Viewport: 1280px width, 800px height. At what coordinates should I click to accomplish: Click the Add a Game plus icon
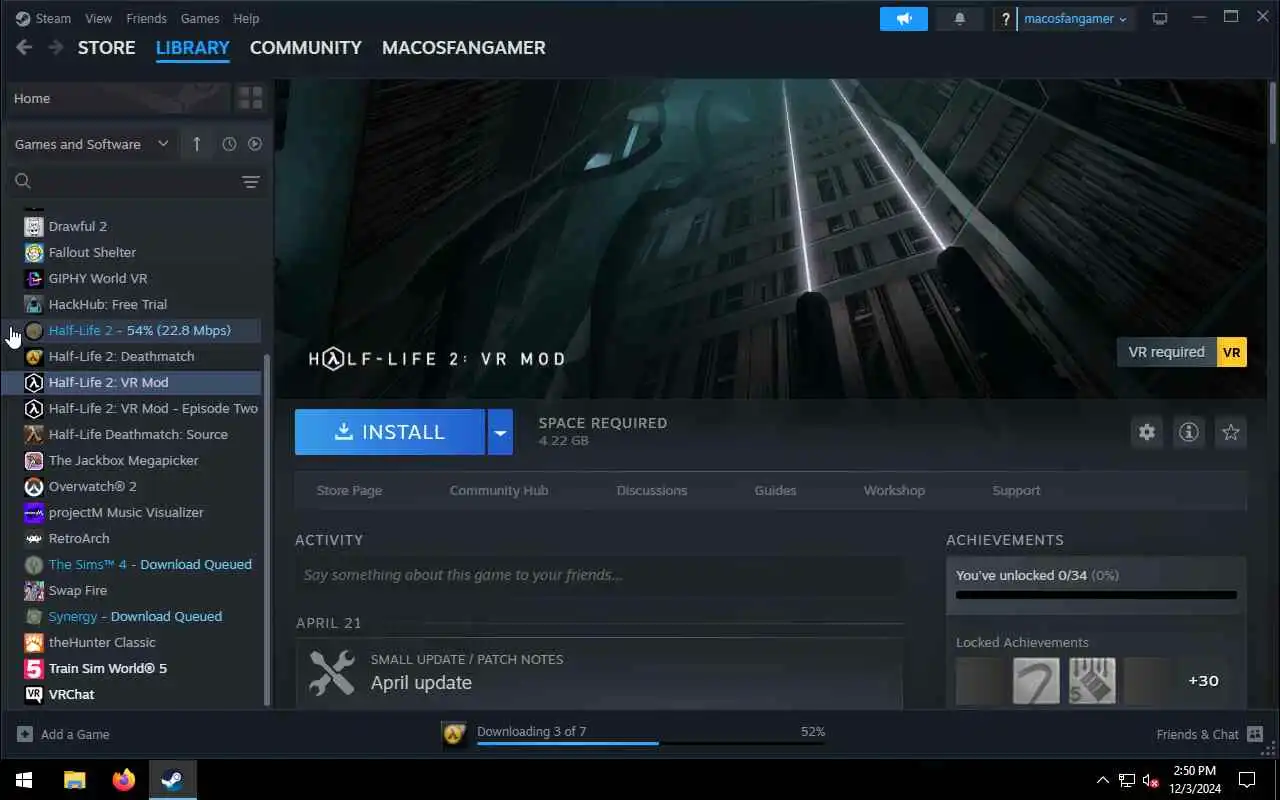coord(25,734)
